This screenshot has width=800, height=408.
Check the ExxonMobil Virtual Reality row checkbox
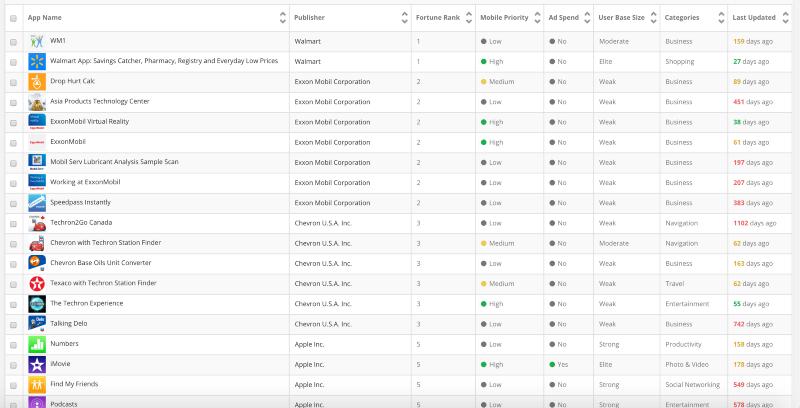[x=13, y=123]
